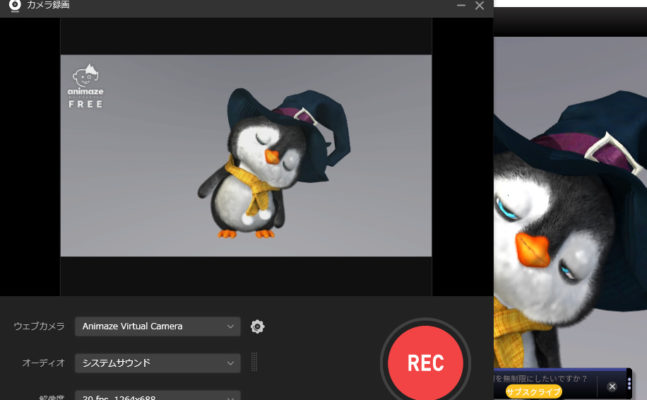Viewport: 647px width, 400px height.
Task: Click the オーディオ label
Action: (x=43, y=363)
